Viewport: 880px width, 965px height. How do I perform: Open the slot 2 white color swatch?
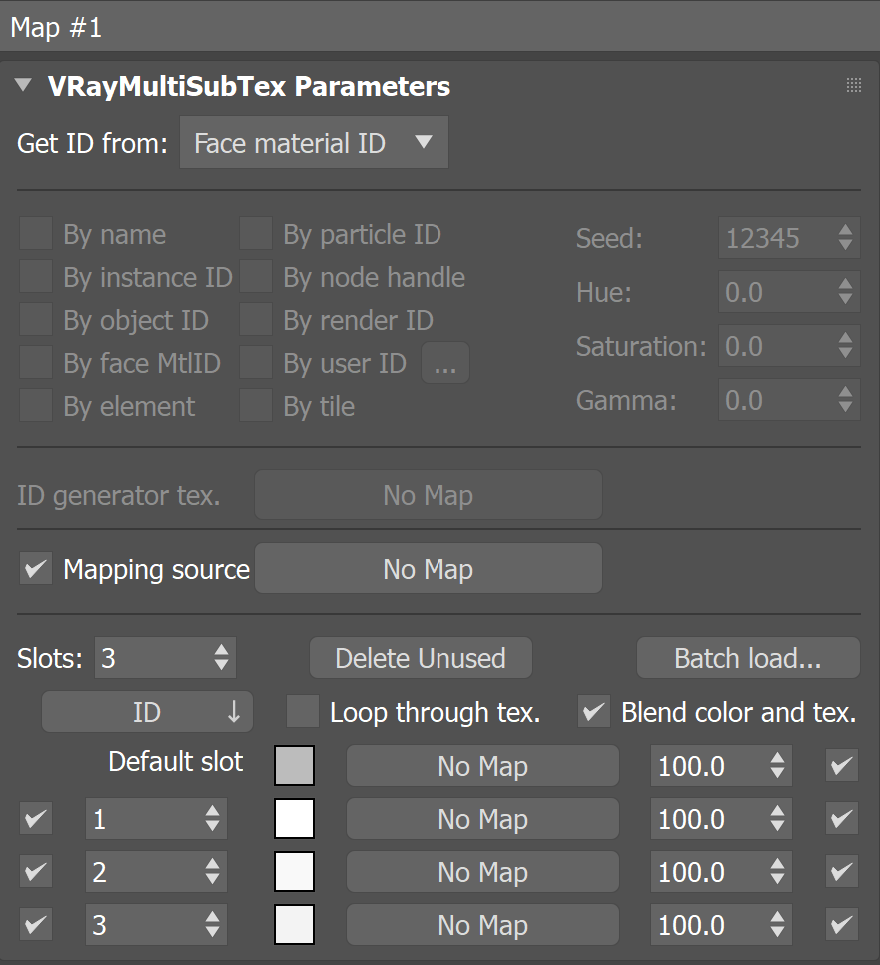click(x=294, y=871)
